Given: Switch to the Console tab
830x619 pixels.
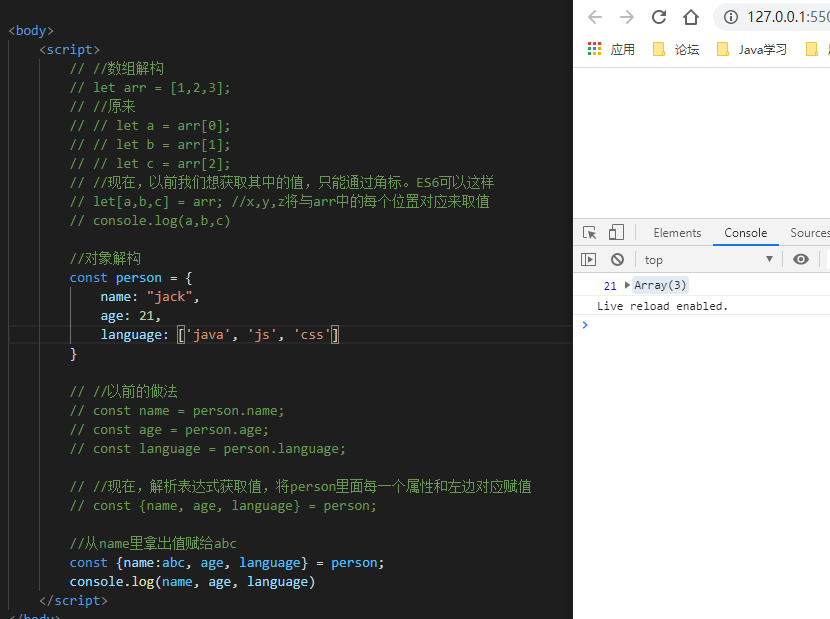Looking at the screenshot, I should [745, 232].
